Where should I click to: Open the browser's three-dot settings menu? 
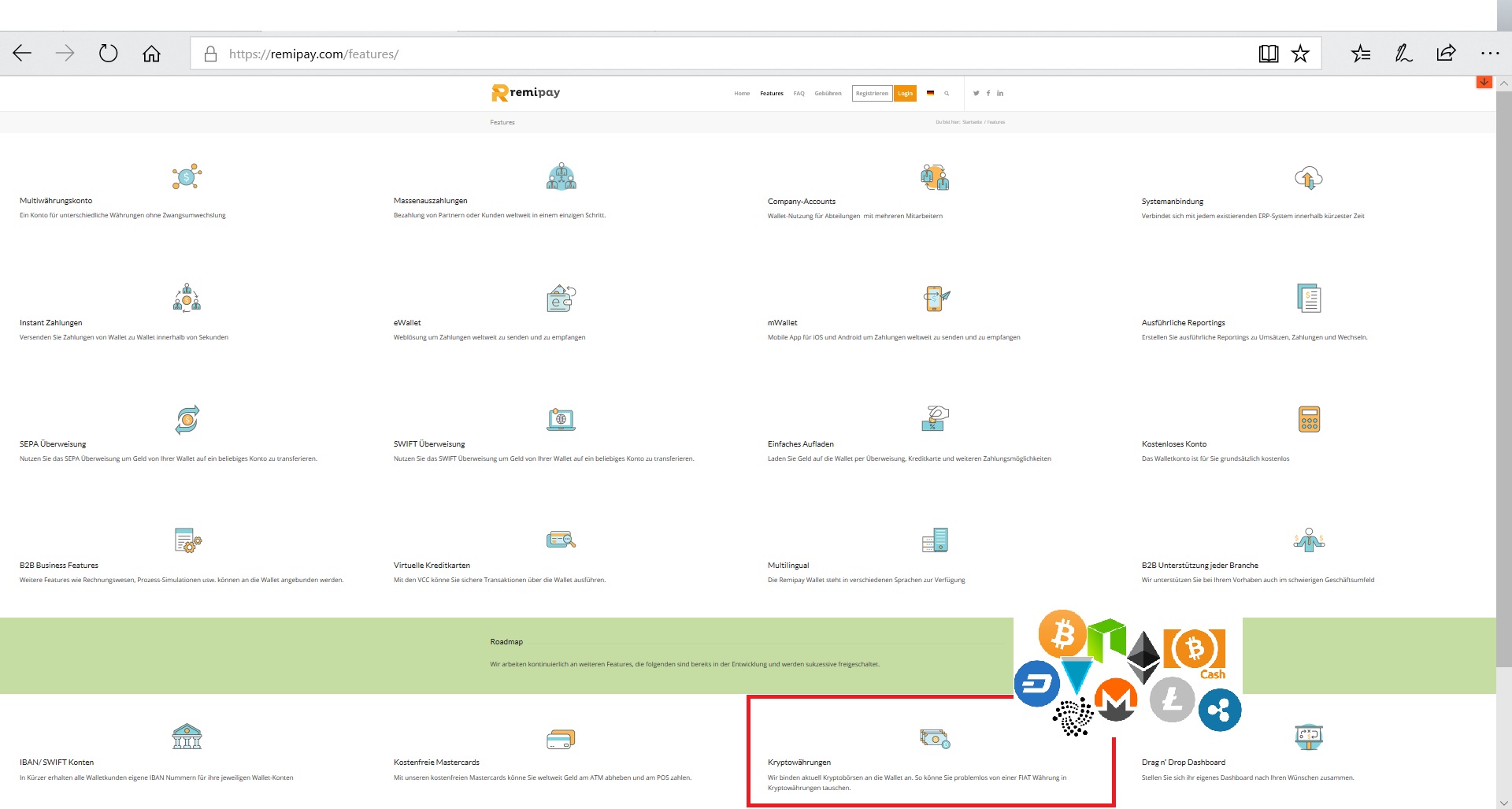point(1491,53)
